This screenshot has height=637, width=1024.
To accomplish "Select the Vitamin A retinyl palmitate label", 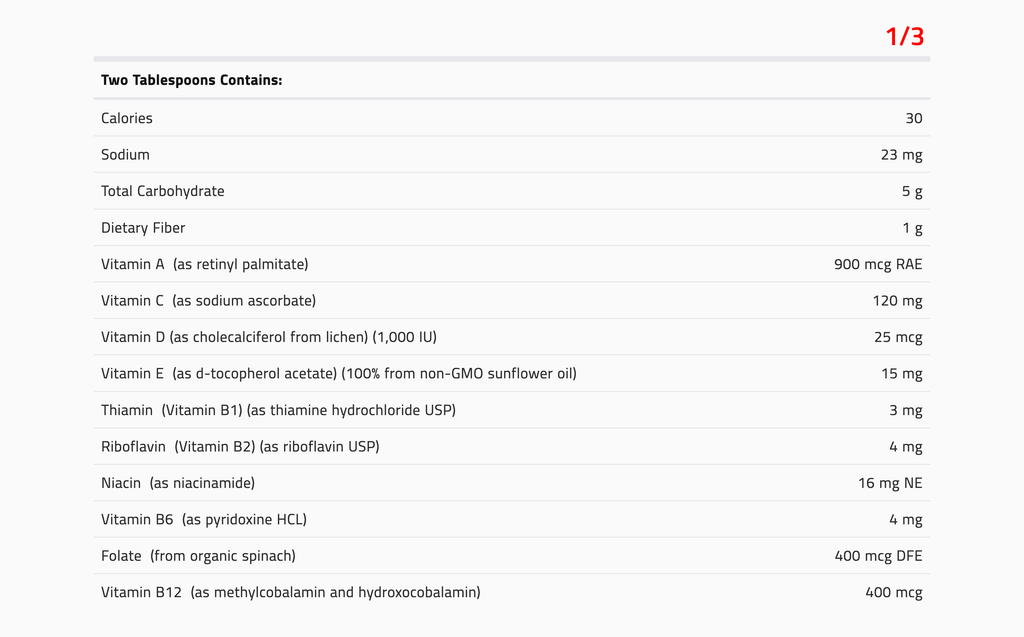I will (204, 264).
